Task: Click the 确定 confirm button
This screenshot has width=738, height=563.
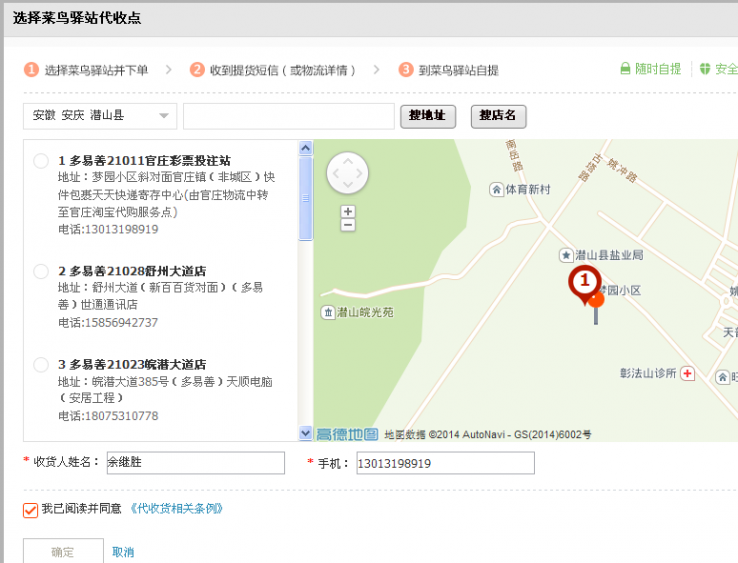Action: pos(63,552)
